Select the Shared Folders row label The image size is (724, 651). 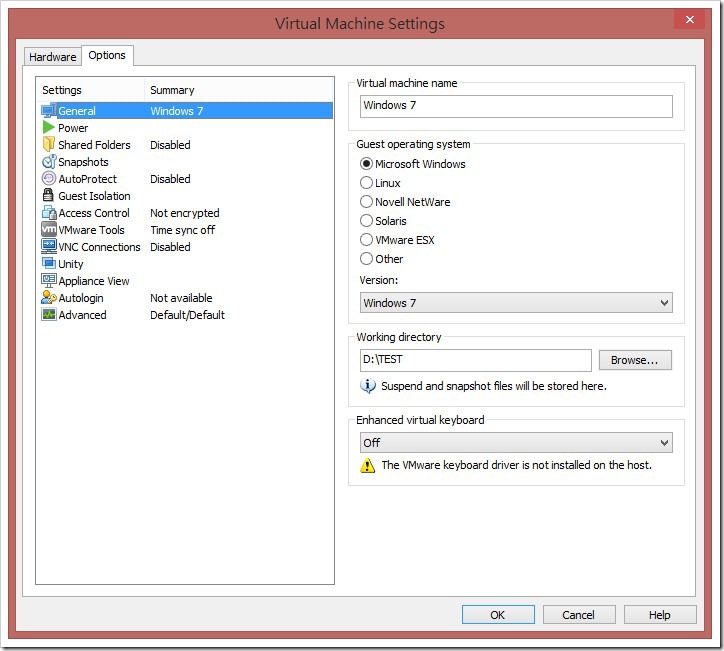(x=94, y=145)
